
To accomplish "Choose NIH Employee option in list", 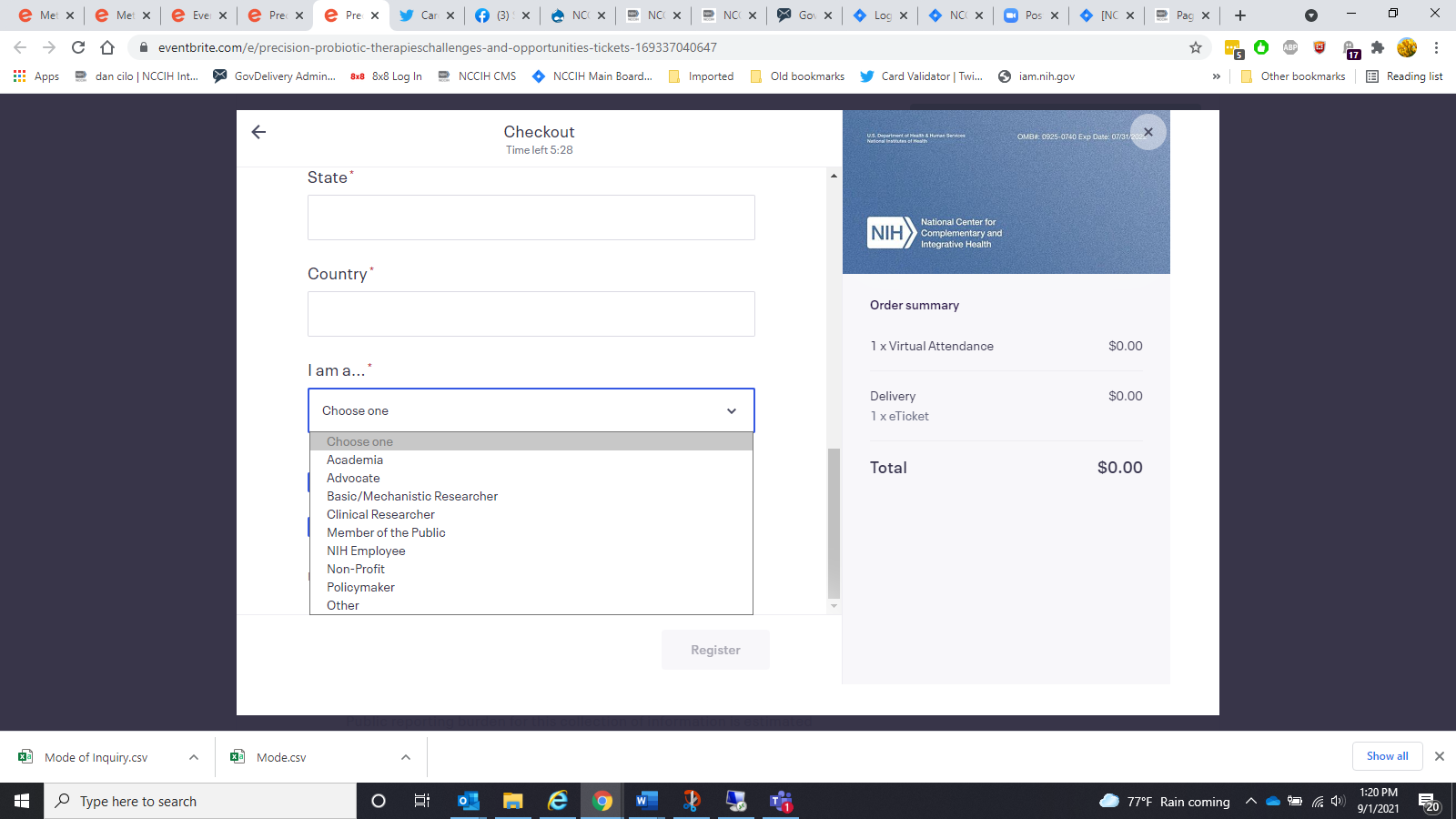I will click(x=366, y=551).
